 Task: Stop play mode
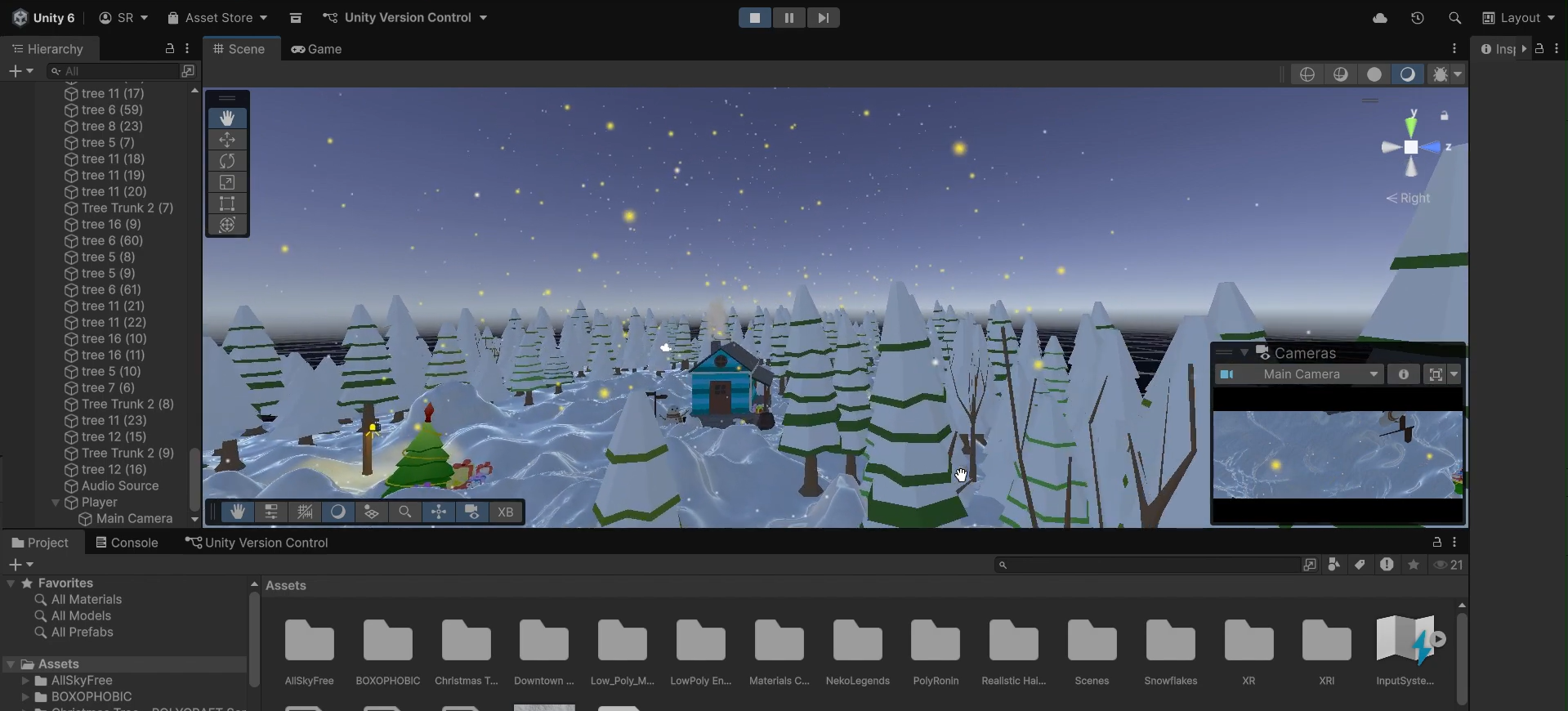(x=755, y=18)
